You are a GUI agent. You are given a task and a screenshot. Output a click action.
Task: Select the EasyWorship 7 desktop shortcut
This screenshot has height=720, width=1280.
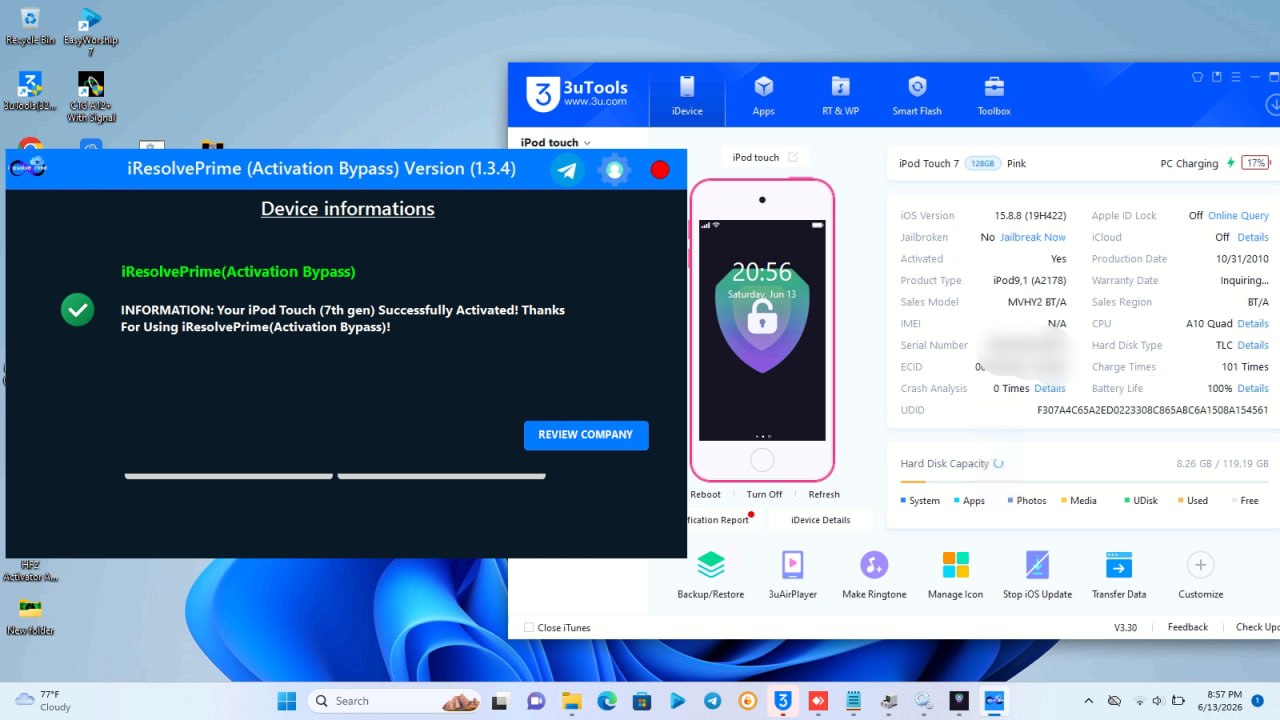pos(90,31)
